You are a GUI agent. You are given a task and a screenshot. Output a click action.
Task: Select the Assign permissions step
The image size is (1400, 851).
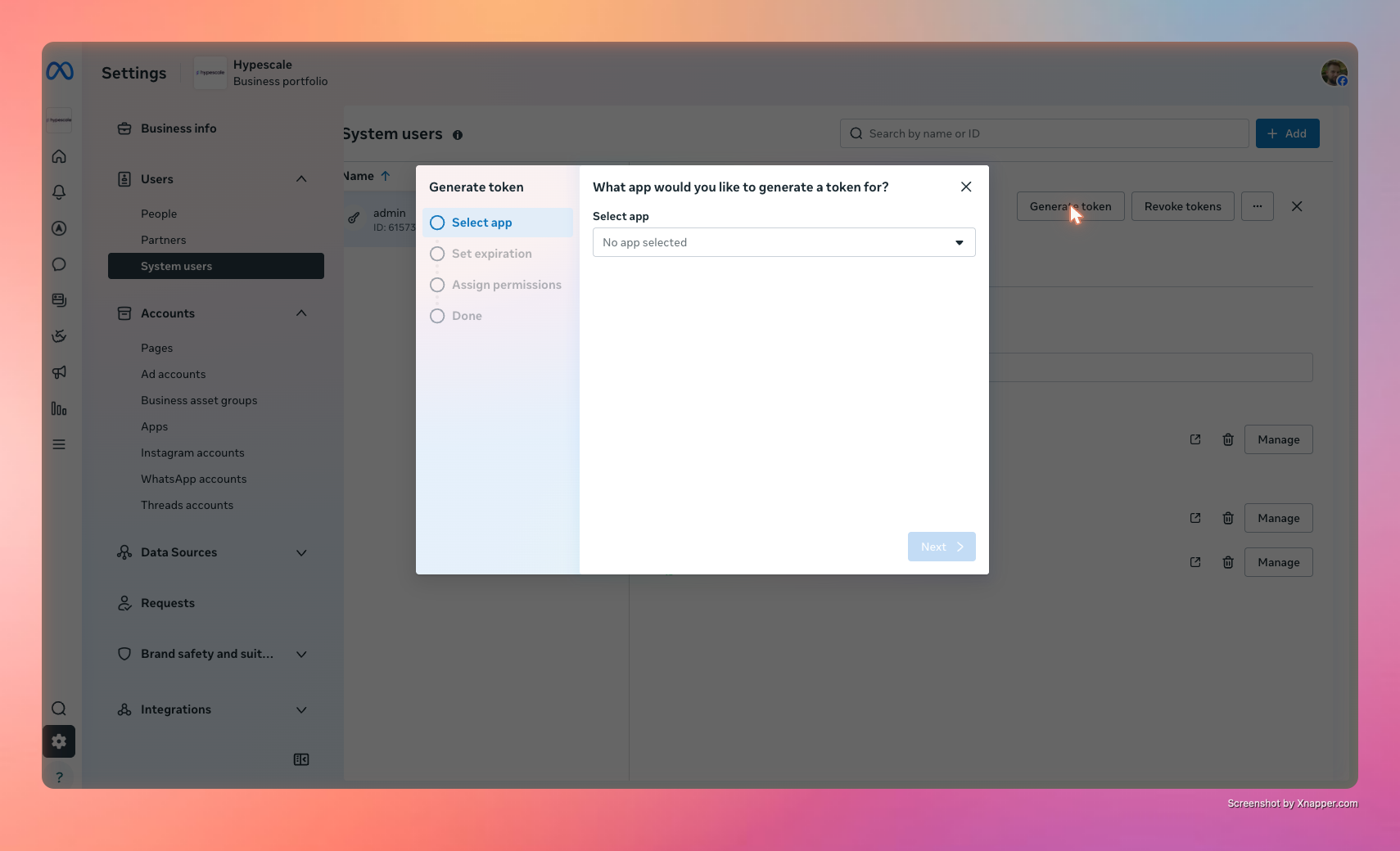pyautogui.click(x=498, y=285)
